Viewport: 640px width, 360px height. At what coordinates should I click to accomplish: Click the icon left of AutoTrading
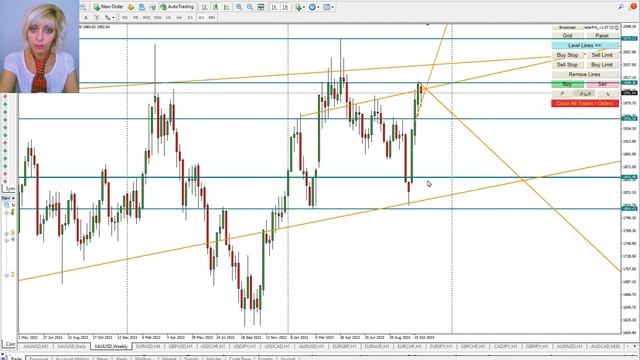point(153,7)
